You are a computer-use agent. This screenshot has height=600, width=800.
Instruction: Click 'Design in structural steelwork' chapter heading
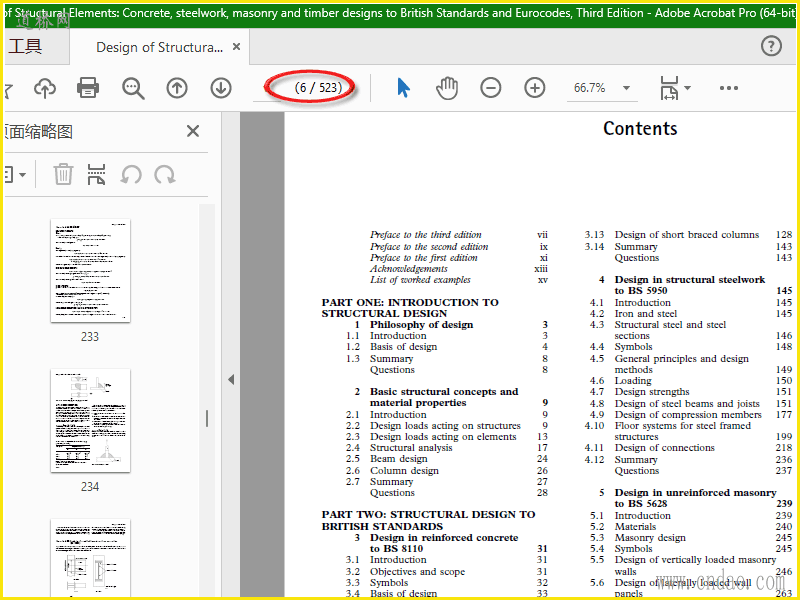[690, 280]
